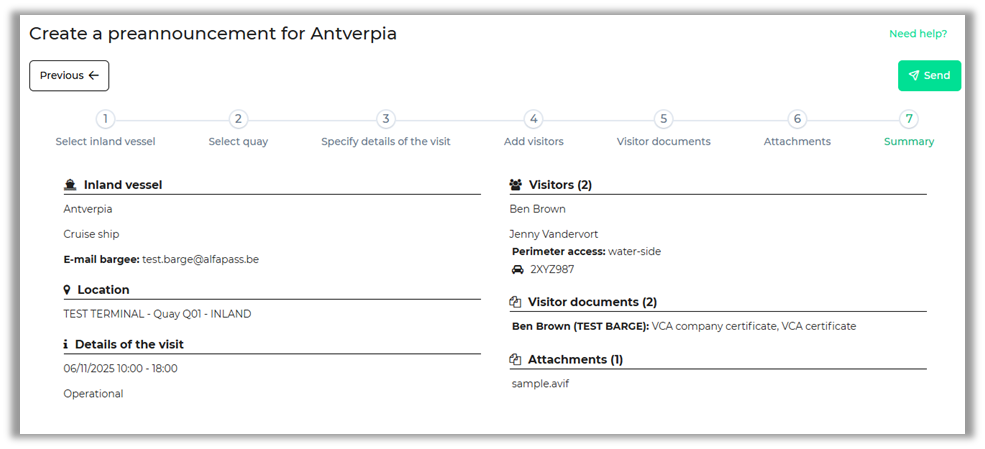The image size is (985, 449).
Task: Click the ship icon beside Inland vessel
Action: [70, 185]
